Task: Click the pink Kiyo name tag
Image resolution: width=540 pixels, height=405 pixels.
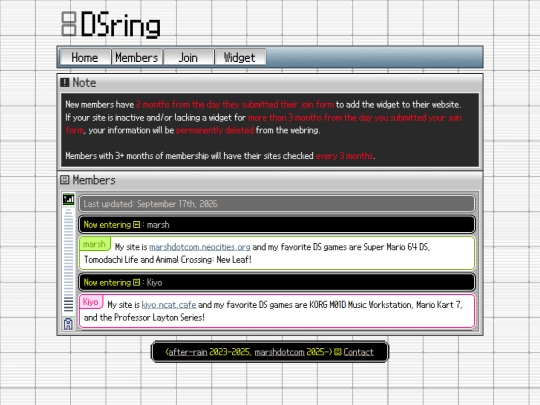Action: (91, 302)
